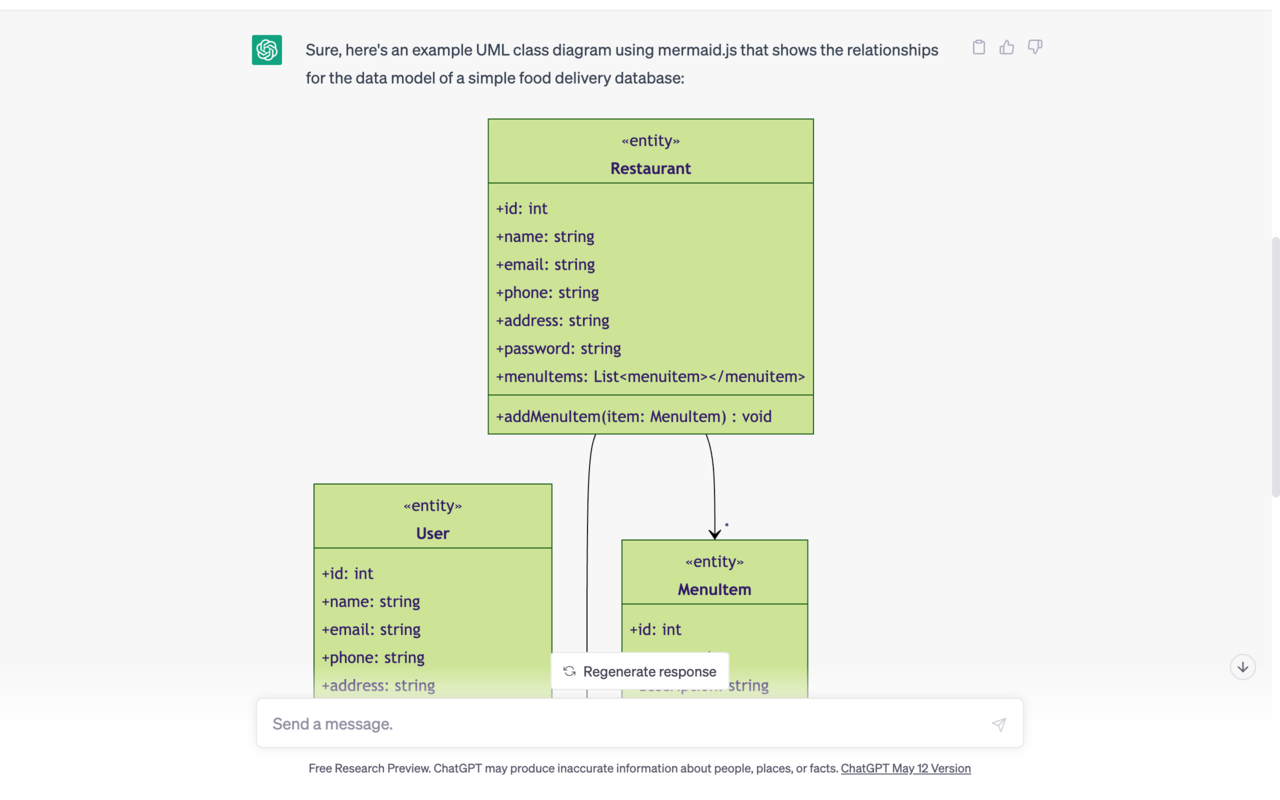Open the ChatGPT May 12 Version link

point(905,768)
